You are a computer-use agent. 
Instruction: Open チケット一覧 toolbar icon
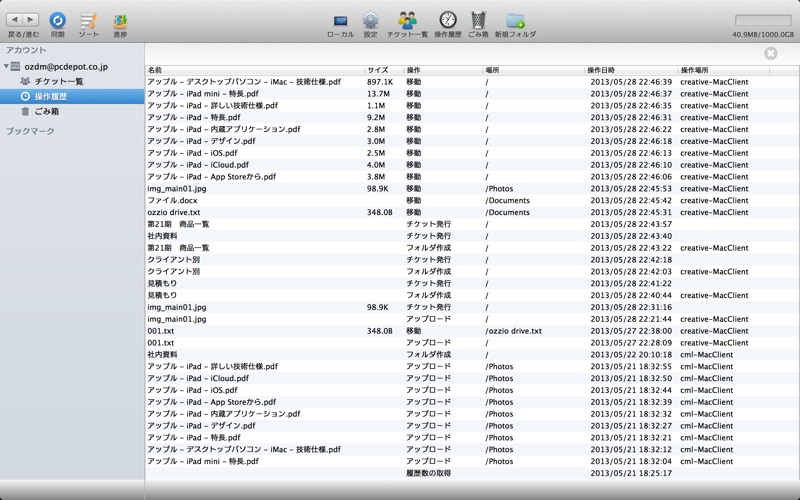click(407, 20)
